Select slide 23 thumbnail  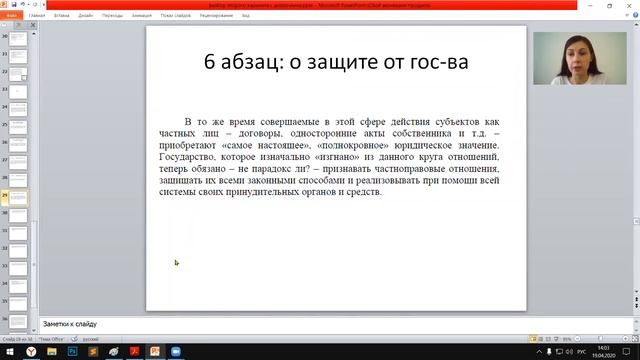point(18,92)
